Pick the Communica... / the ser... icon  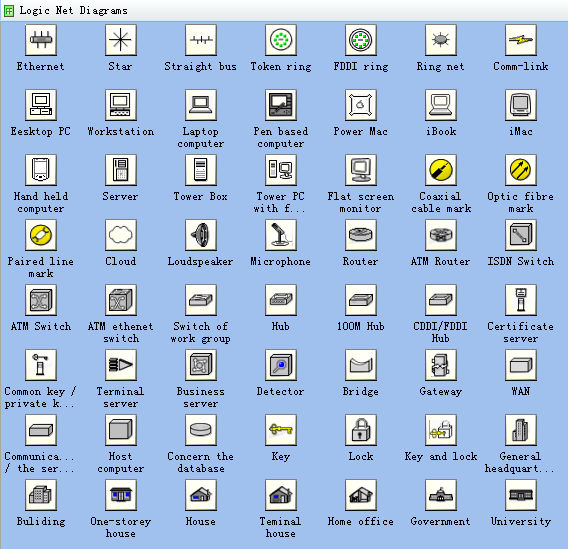pos(41,430)
